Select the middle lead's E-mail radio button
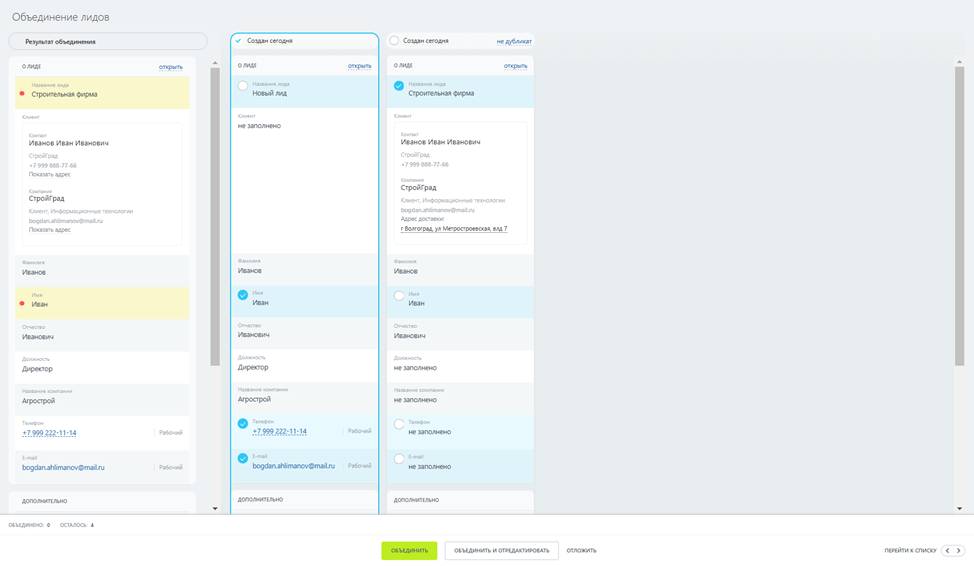The height and width of the screenshot is (566, 974). (243, 459)
